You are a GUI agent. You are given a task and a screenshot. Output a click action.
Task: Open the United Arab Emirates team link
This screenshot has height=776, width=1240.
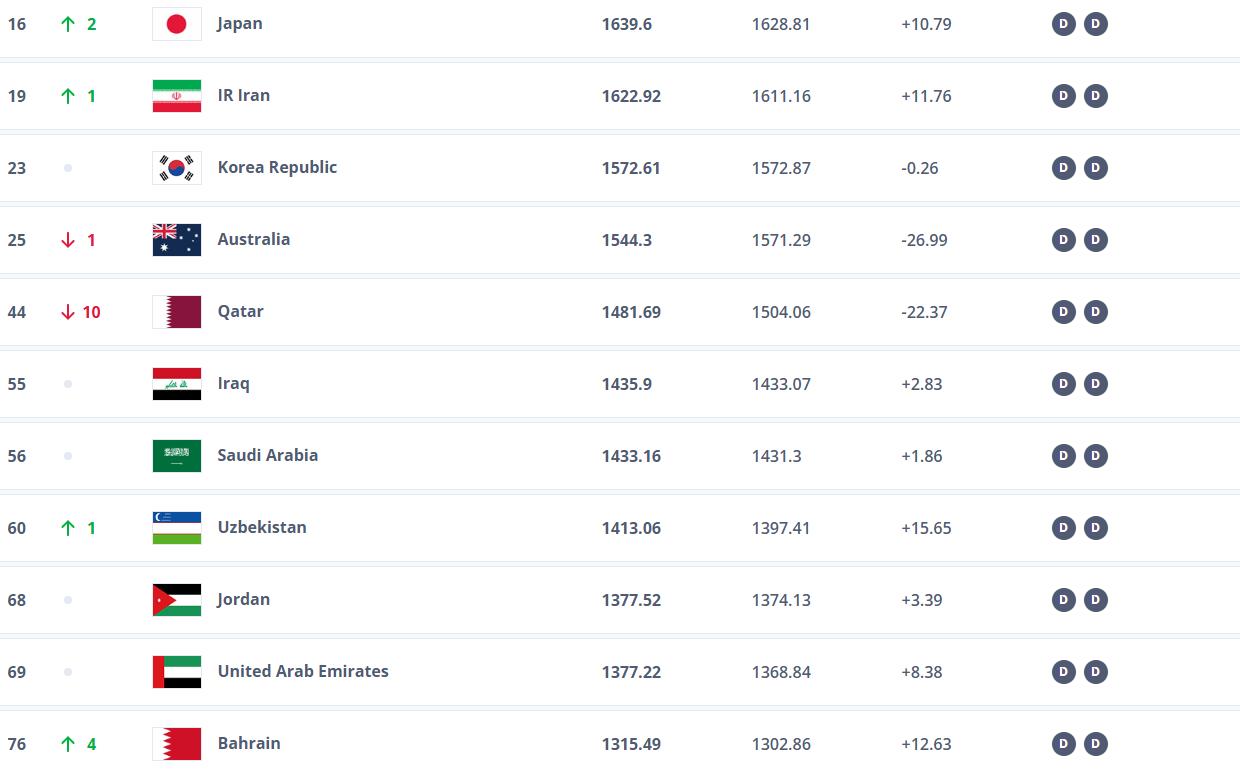303,672
